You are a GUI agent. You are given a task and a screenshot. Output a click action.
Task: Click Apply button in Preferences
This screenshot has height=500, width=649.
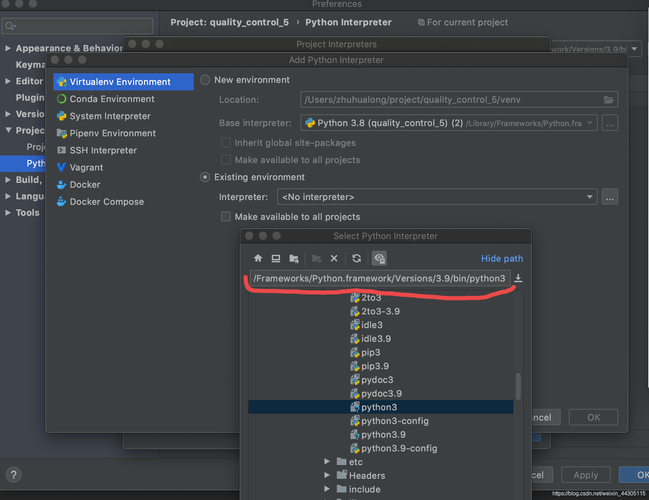click(x=586, y=475)
